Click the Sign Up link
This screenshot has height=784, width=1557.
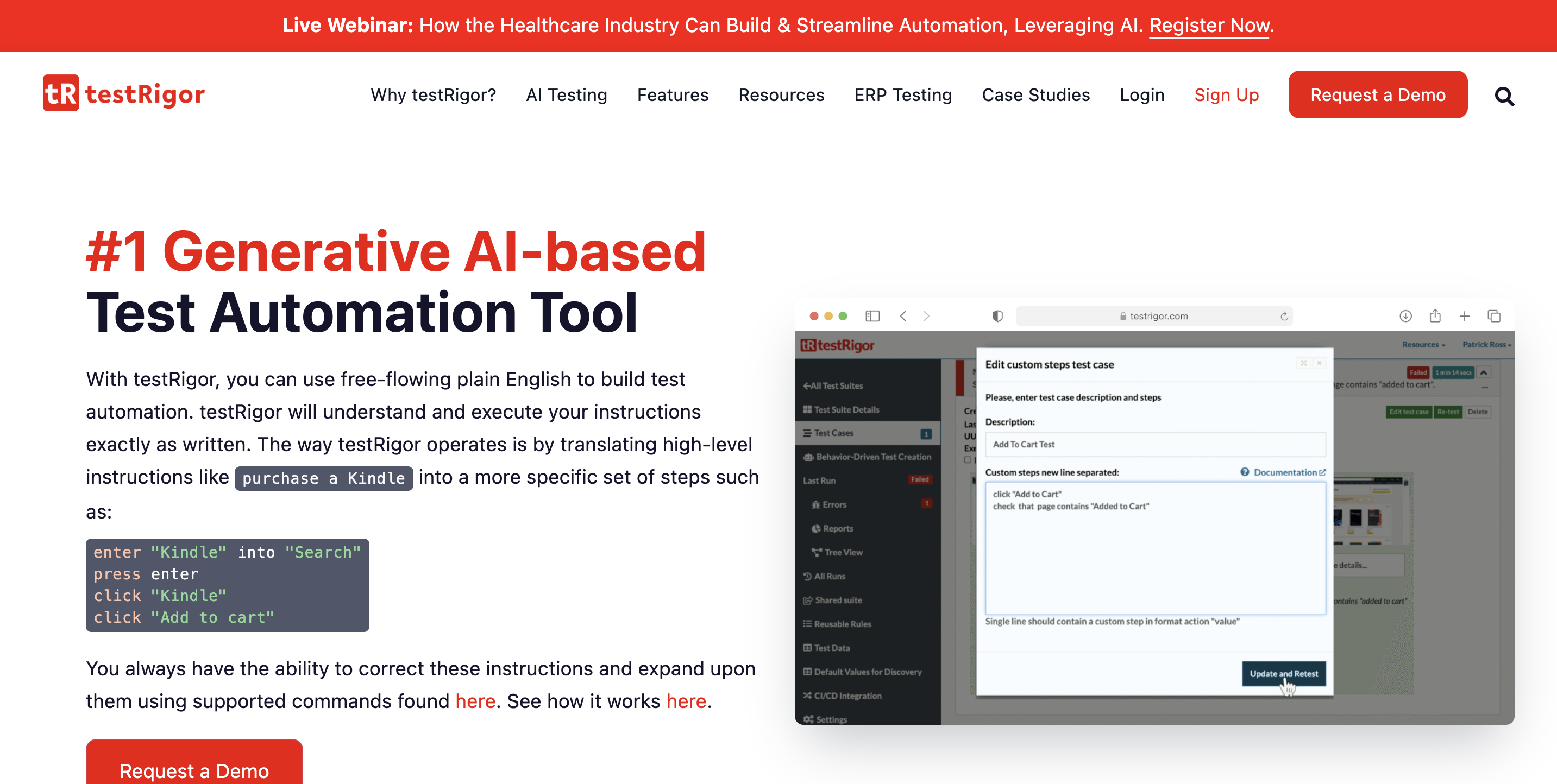coord(1226,95)
